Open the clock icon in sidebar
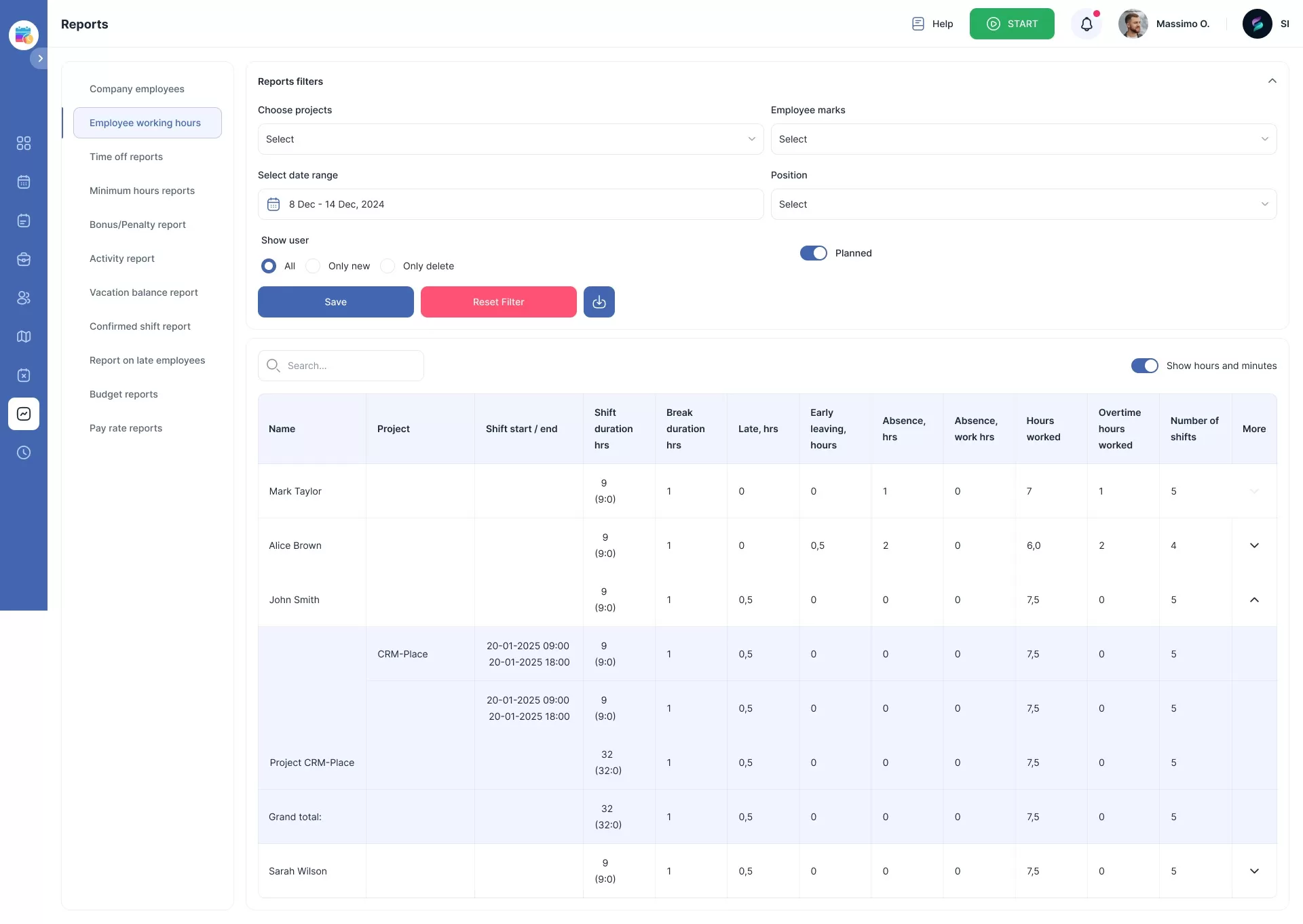Image resolution: width=1303 pixels, height=924 pixels. point(24,453)
